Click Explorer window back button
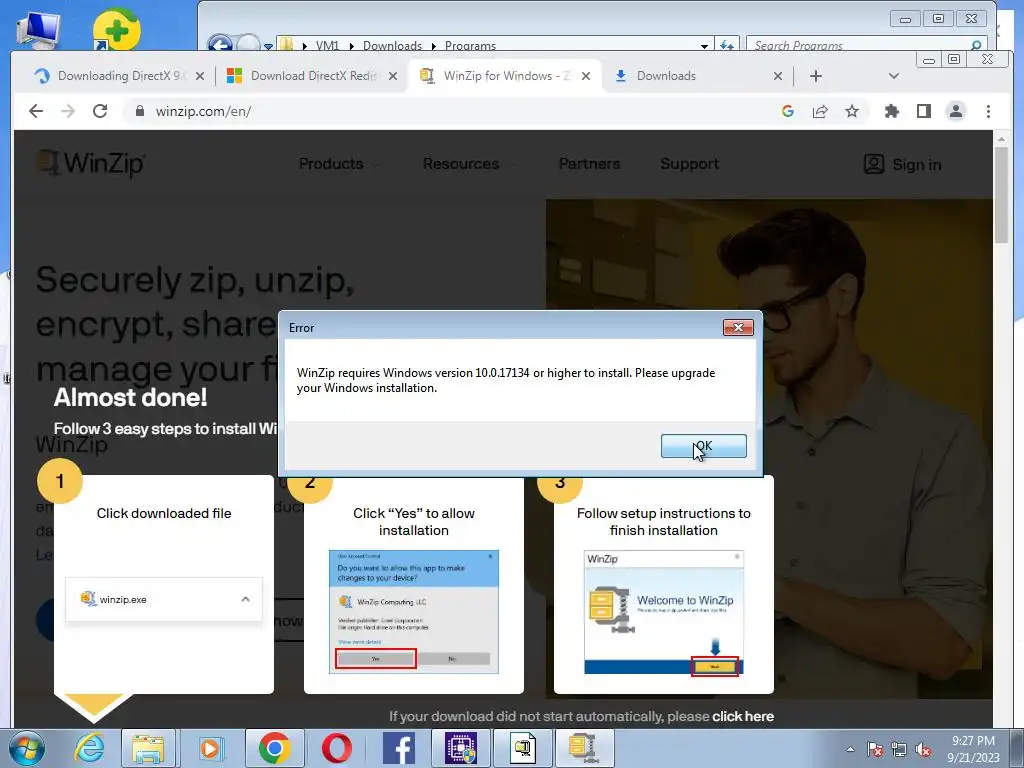Screen dimensions: 1024x768 [x=220, y=44]
